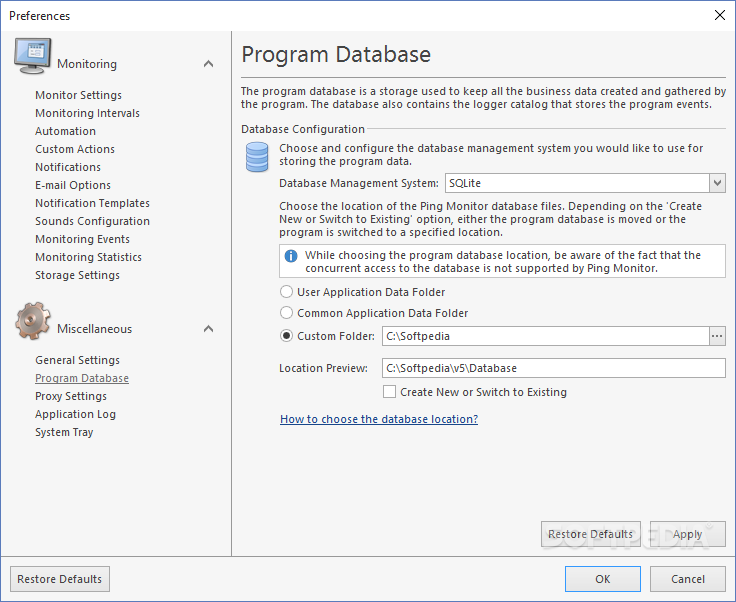The image size is (736, 602).
Task: Open 'How to choose the database location?' link
Action: point(379,419)
